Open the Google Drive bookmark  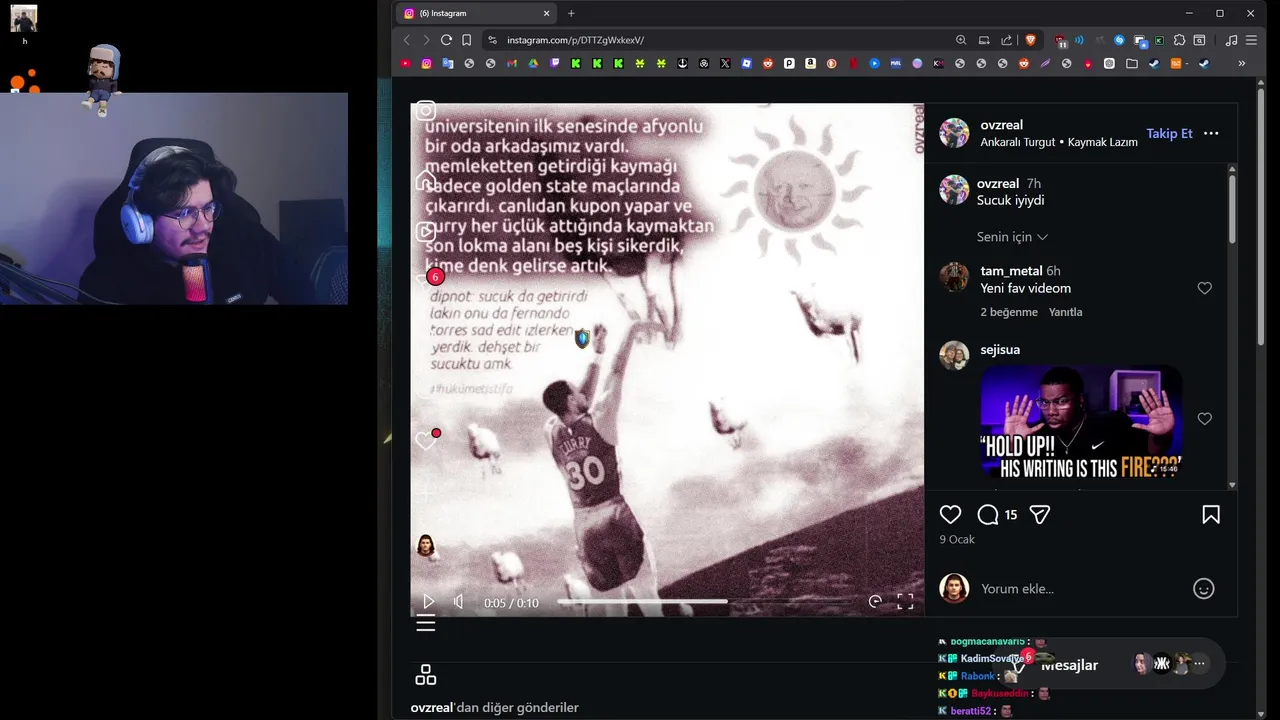coord(533,63)
